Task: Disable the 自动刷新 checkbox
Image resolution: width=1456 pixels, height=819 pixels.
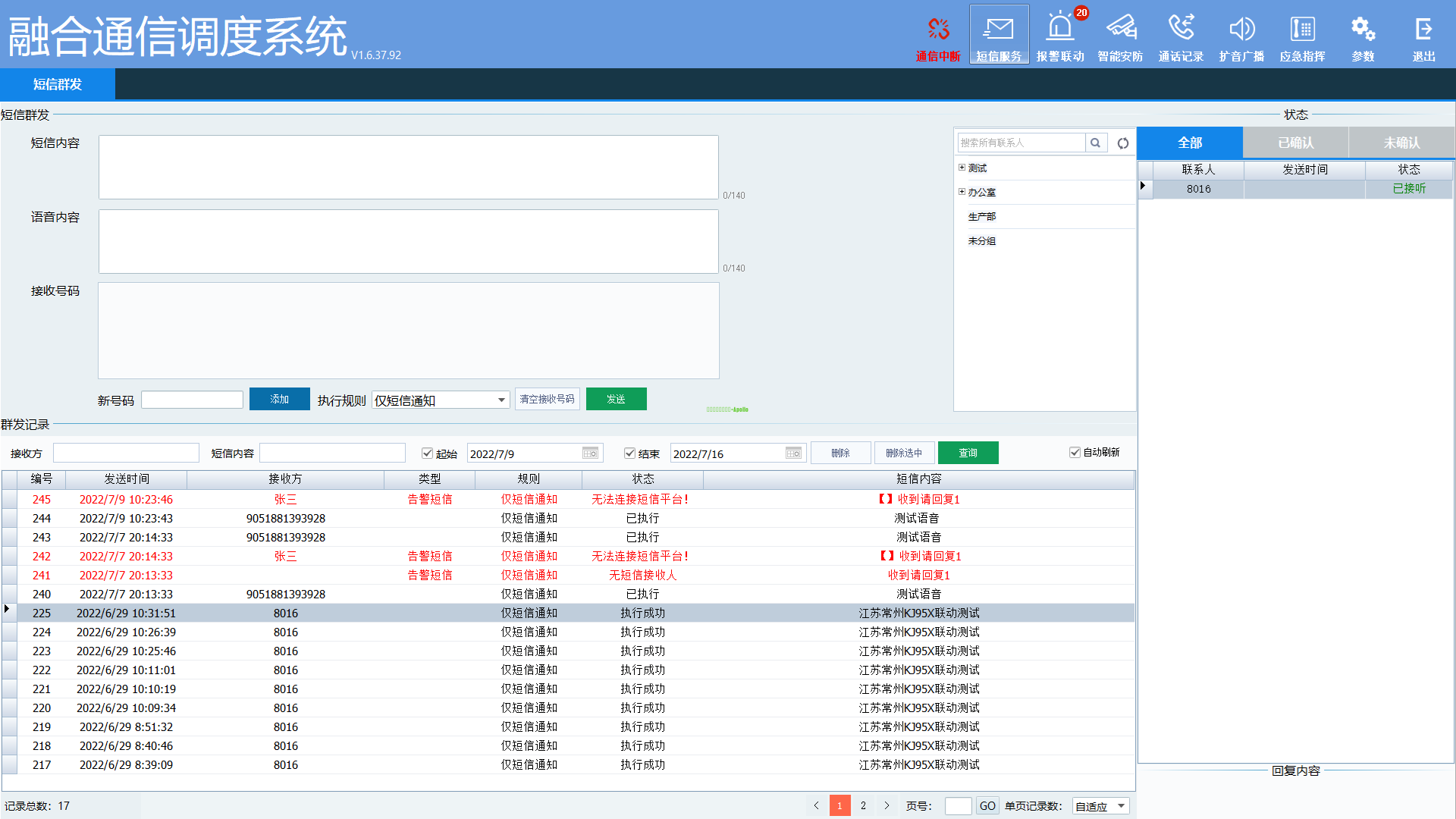Action: [x=1075, y=452]
